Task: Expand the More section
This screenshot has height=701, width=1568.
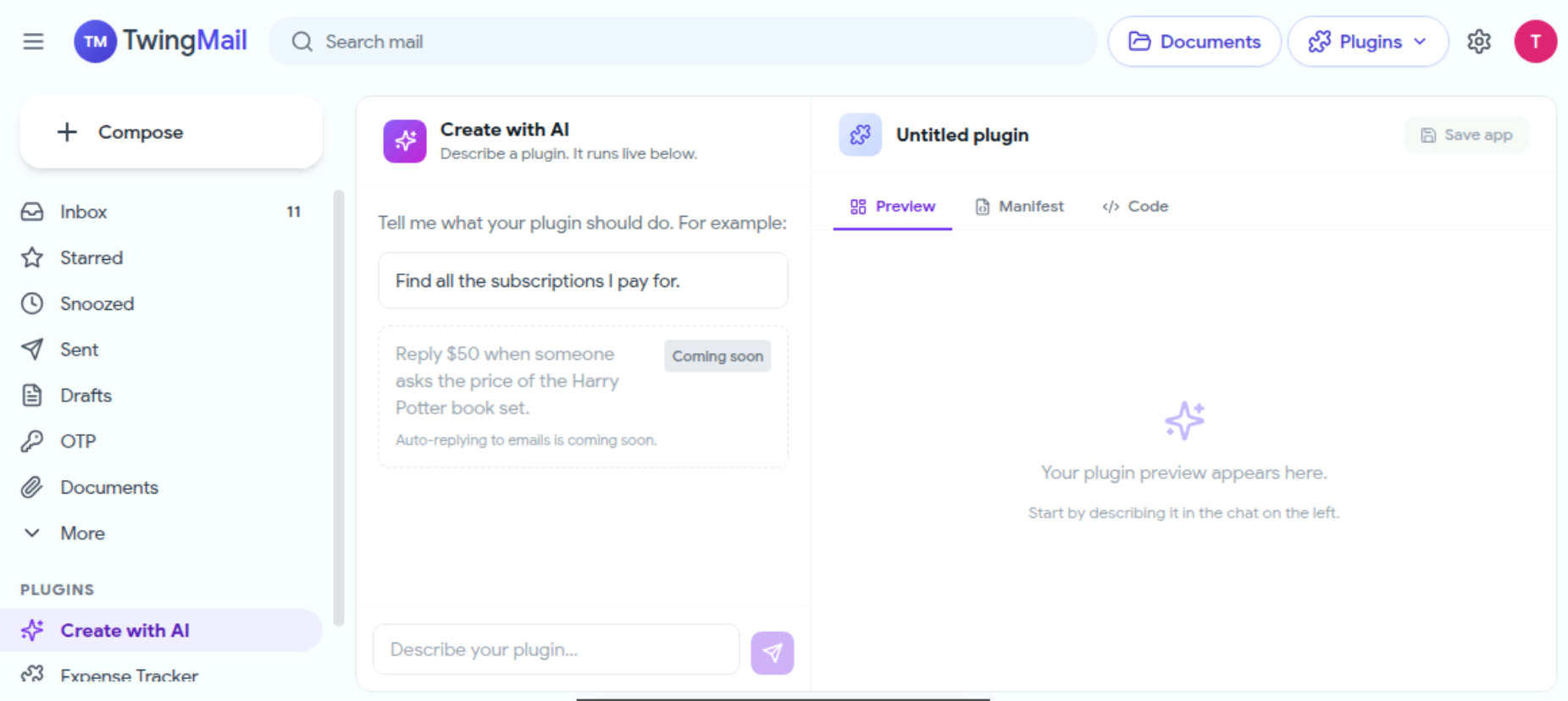Action: click(x=161, y=533)
